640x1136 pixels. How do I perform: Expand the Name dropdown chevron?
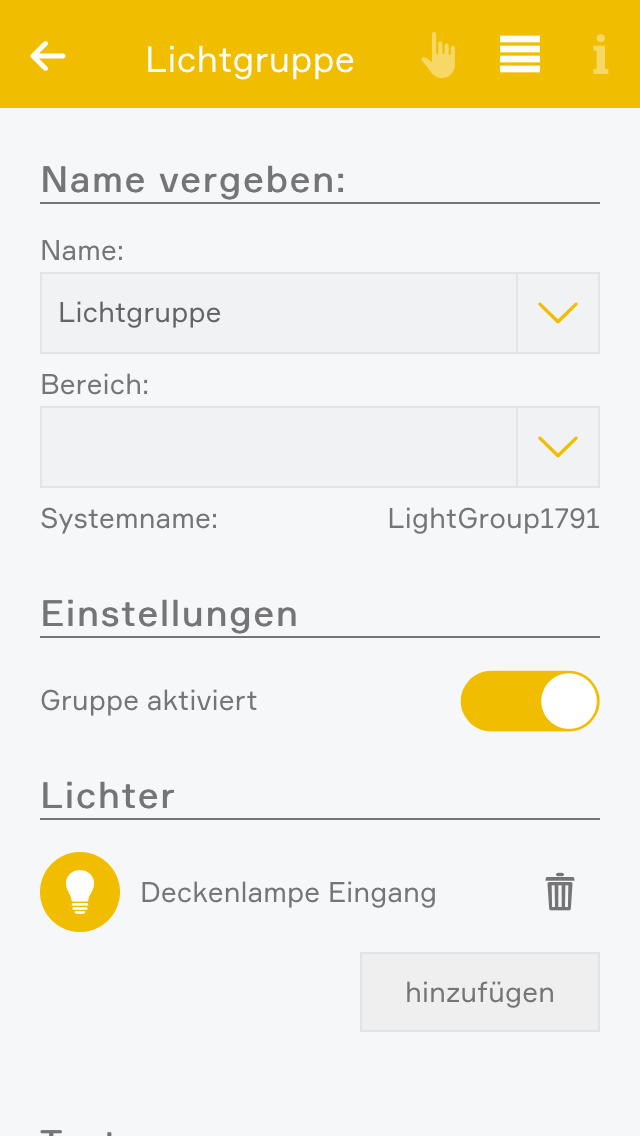558,313
